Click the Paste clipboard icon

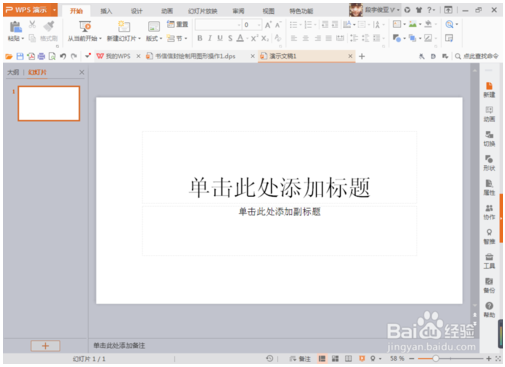click(16, 27)
